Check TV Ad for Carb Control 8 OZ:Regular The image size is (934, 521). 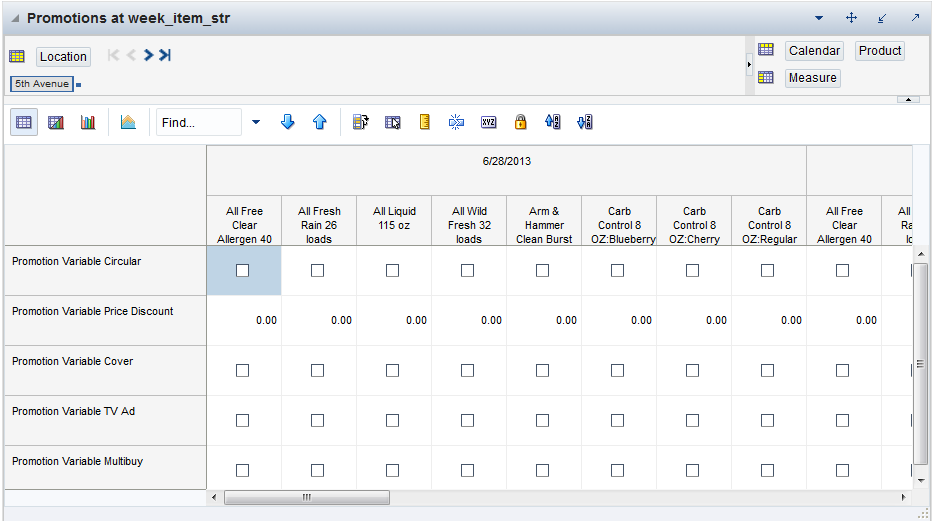pyautogui.click(x=768, y=421)
